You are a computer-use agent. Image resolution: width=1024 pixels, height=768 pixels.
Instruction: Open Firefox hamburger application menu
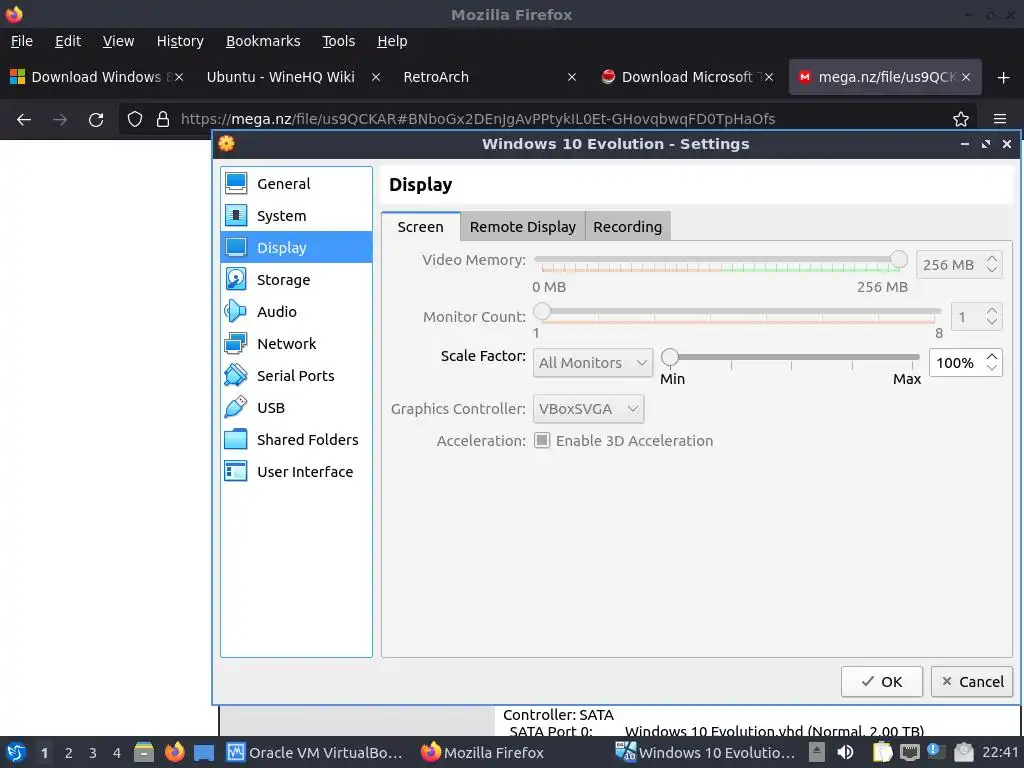[x=999, y=120]
